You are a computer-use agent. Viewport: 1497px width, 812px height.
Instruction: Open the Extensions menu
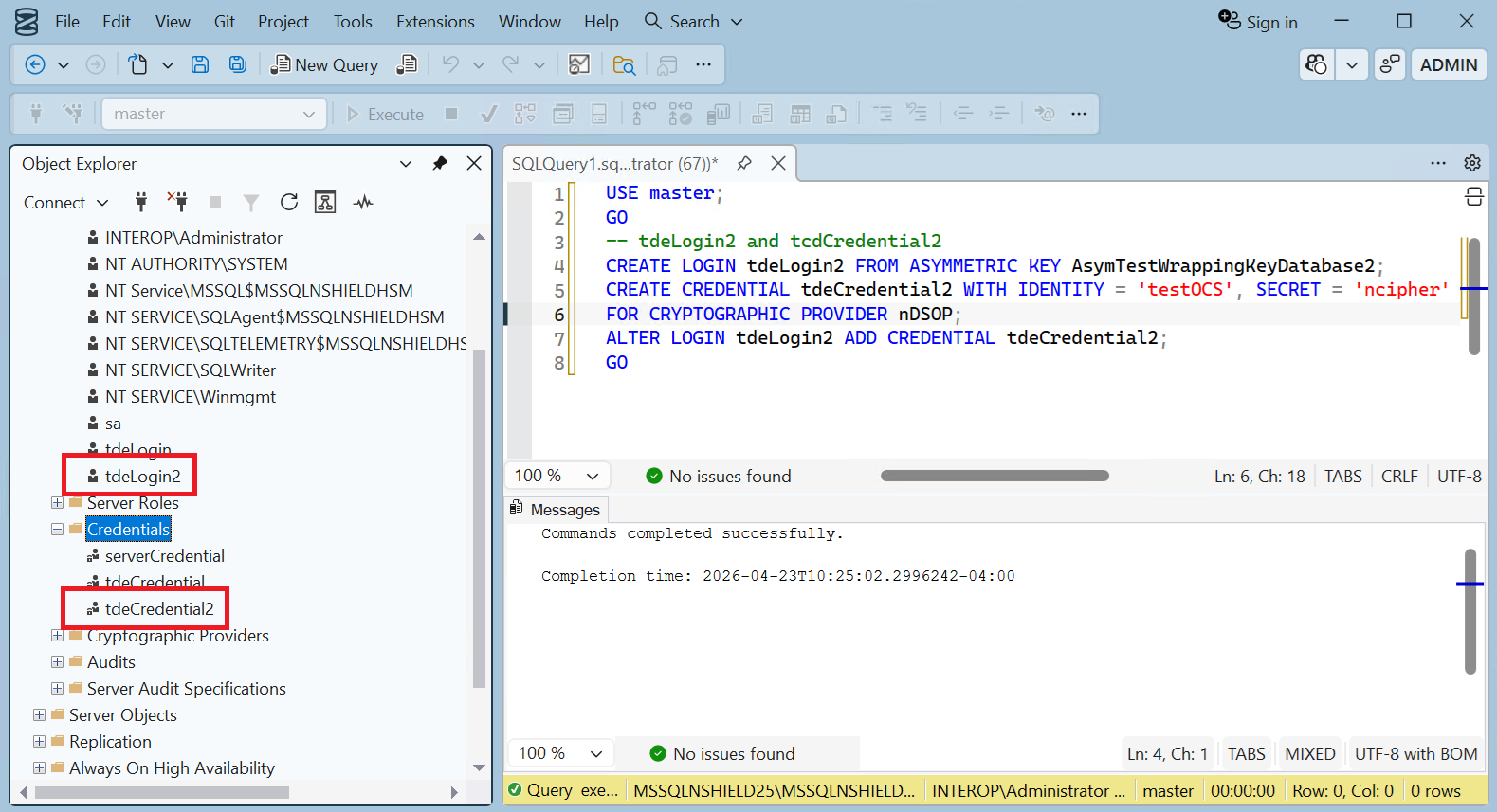coord(435,21)
